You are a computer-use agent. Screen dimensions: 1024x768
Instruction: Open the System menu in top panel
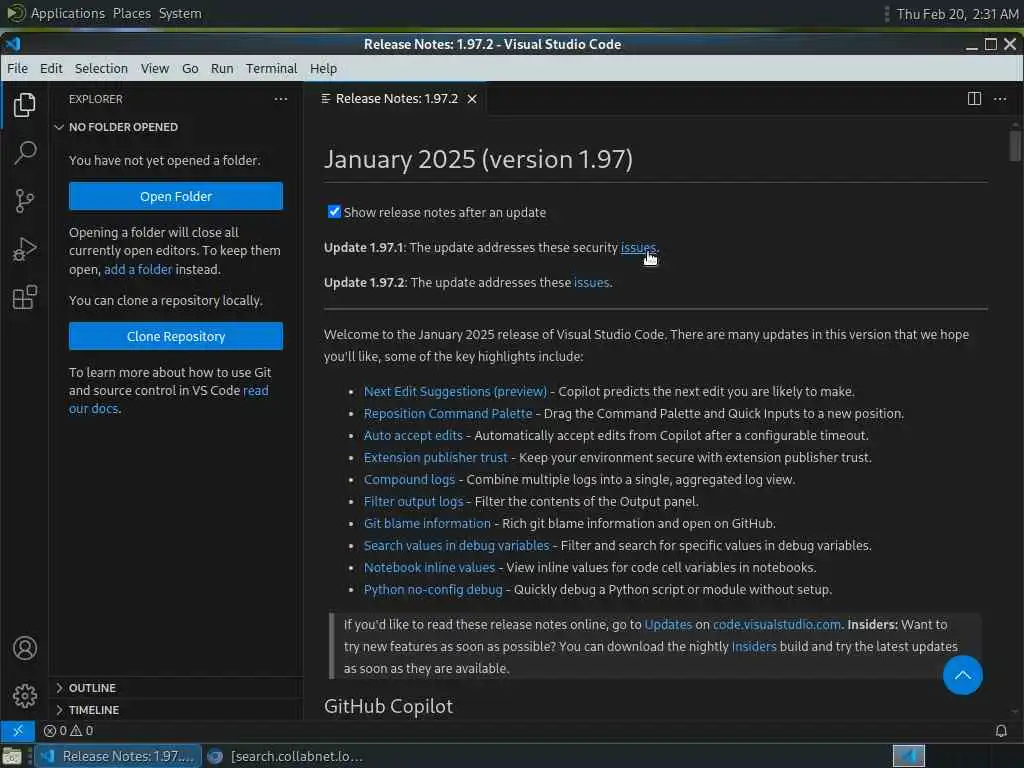tap(180, 13)
